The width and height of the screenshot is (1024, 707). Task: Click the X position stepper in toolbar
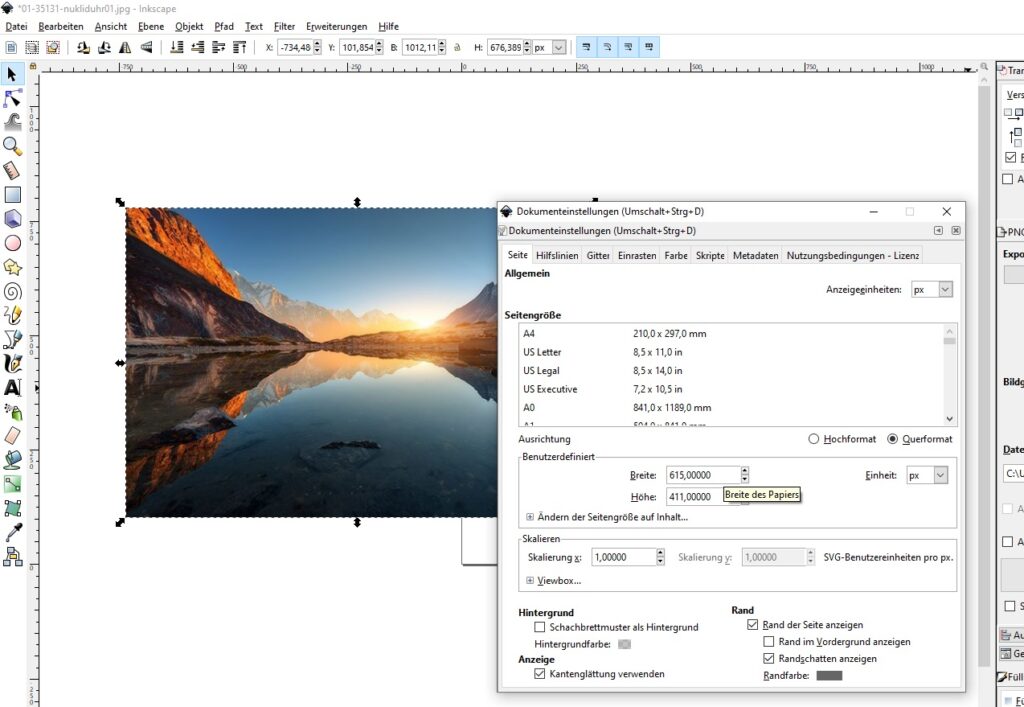[x=317, y=47]
